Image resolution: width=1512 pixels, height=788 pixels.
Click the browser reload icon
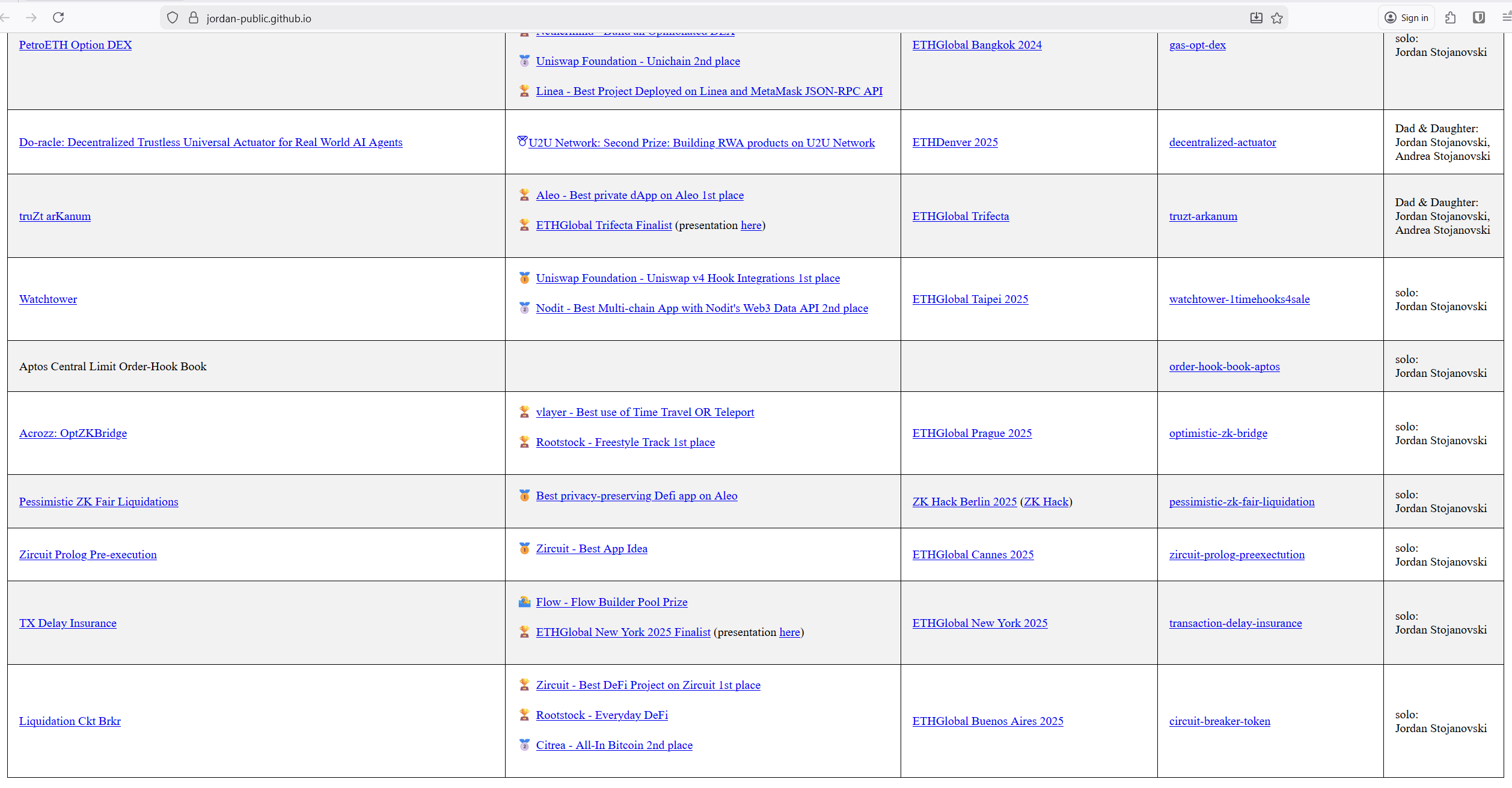(x=58, y=17)
